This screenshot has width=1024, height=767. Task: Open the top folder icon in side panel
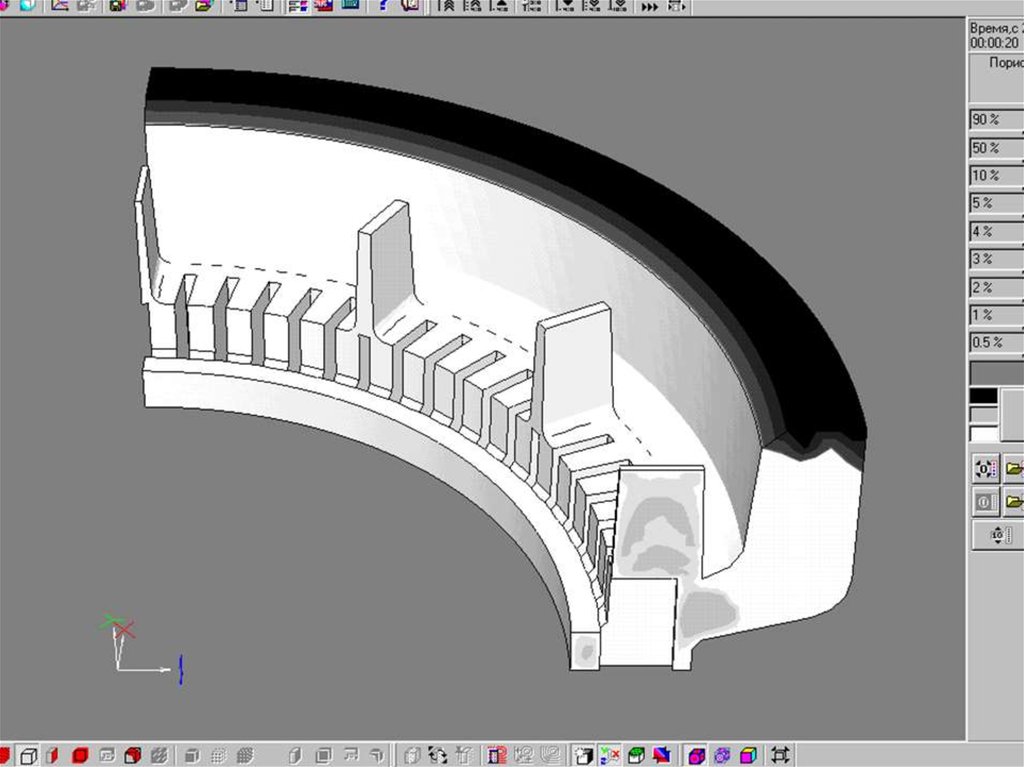(1013, 468)
